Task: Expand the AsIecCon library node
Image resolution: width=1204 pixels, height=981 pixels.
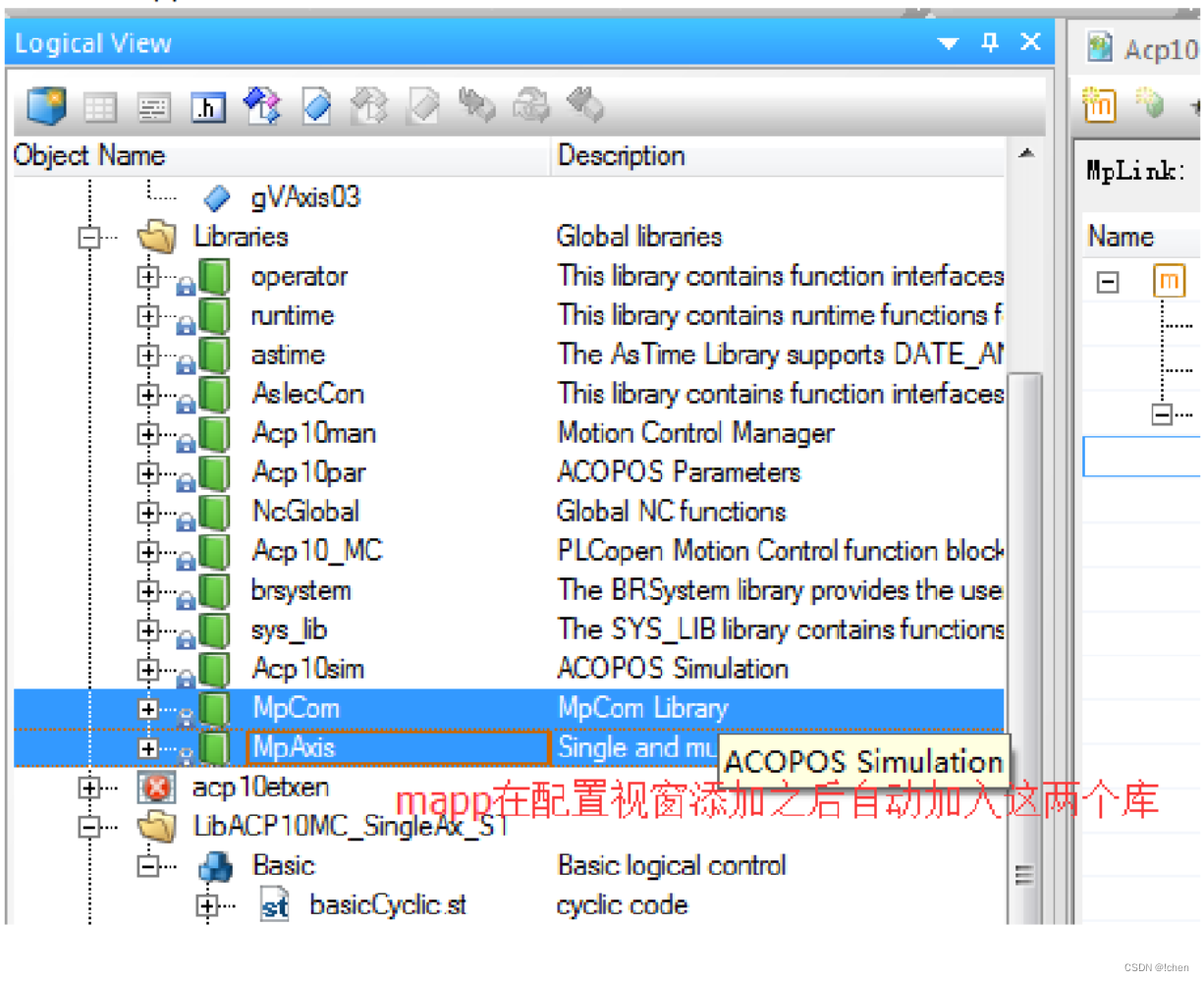Action: pos(148,395)
